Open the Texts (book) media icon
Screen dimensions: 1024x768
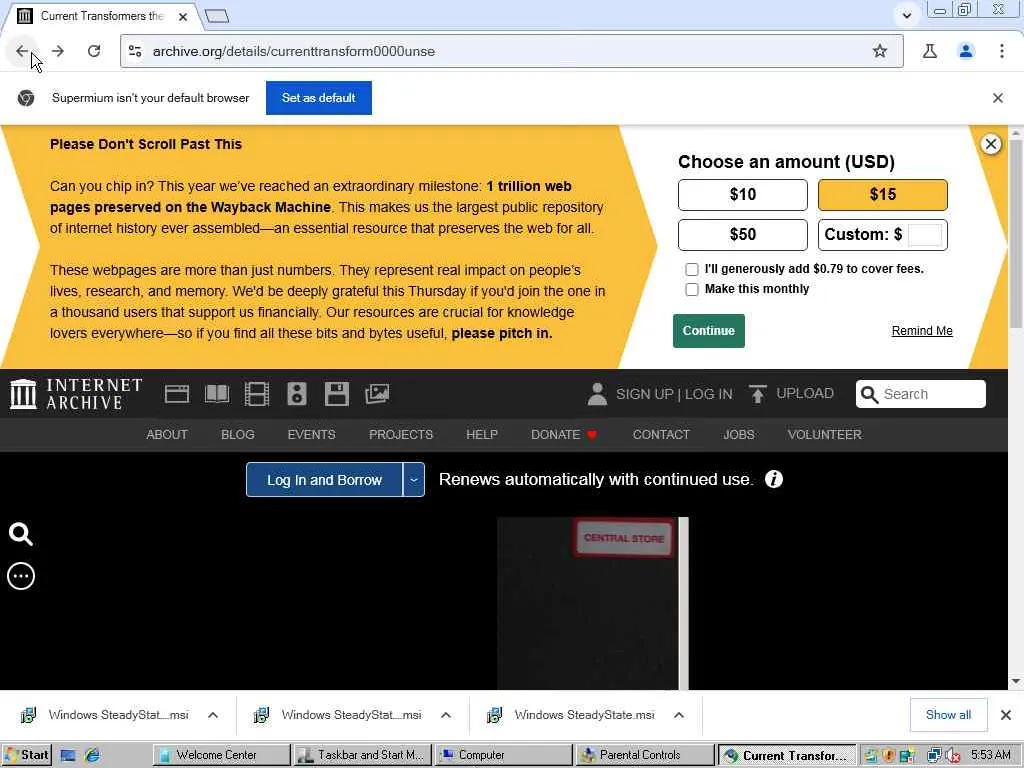(x=217, y=394)
